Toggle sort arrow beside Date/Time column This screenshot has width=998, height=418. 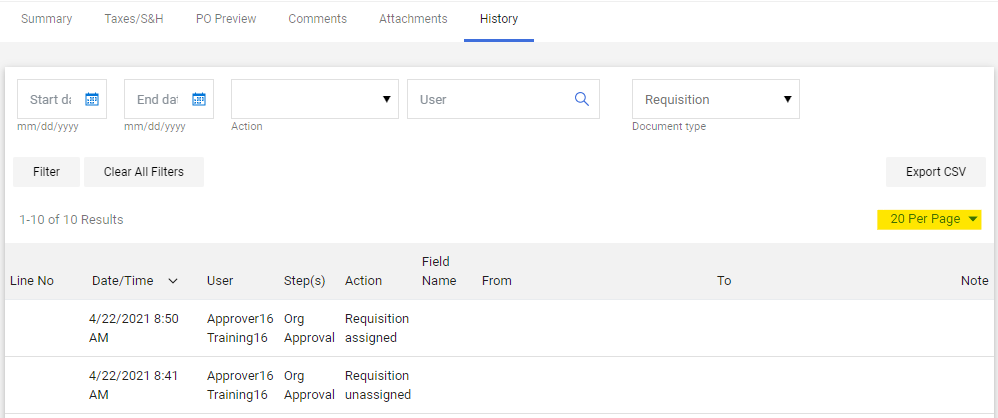[x=173, y=281]
